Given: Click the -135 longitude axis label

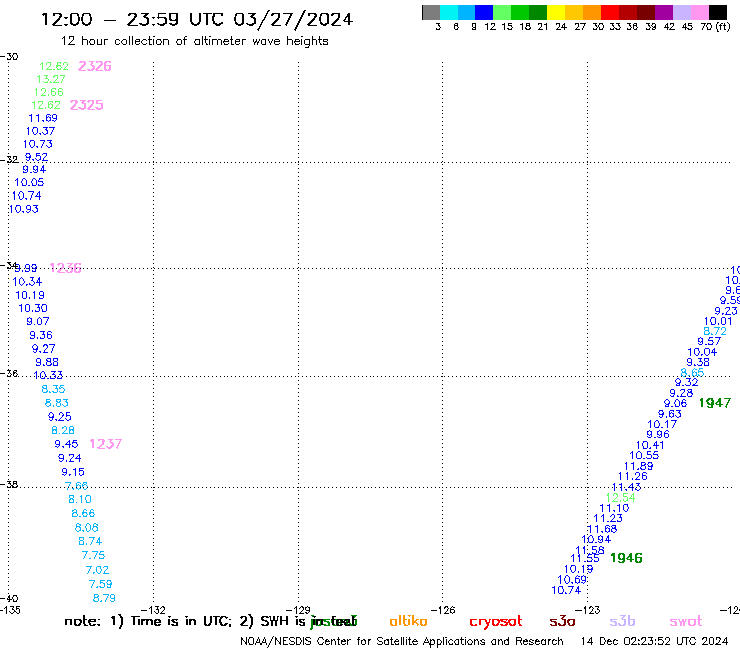Looking at the screenshot, I should tap(10, 610).
